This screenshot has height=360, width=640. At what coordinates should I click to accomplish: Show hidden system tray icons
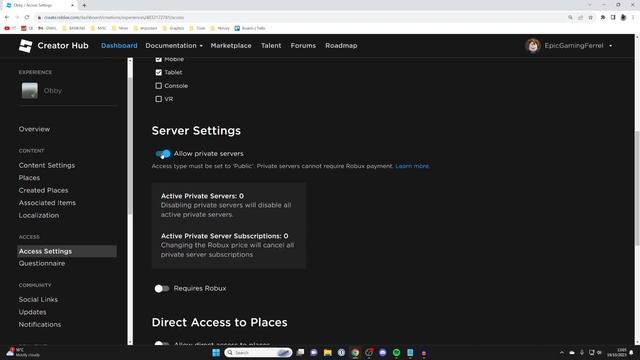(562, 353)
